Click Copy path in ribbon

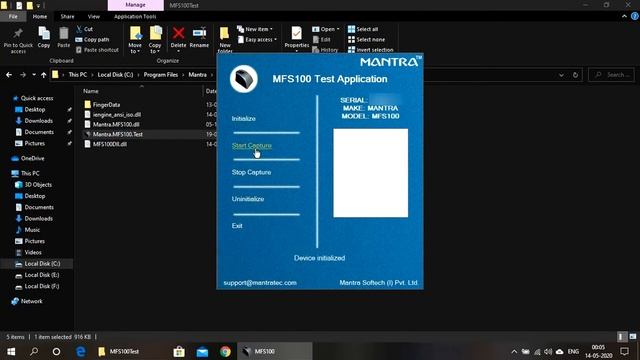tap(92, 40)
